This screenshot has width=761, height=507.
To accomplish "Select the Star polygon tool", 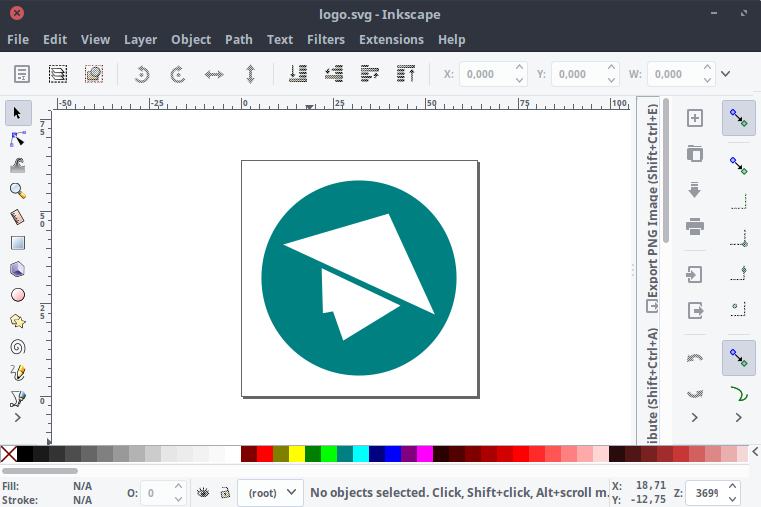I will pyautogui.click(x=18, y=321).
